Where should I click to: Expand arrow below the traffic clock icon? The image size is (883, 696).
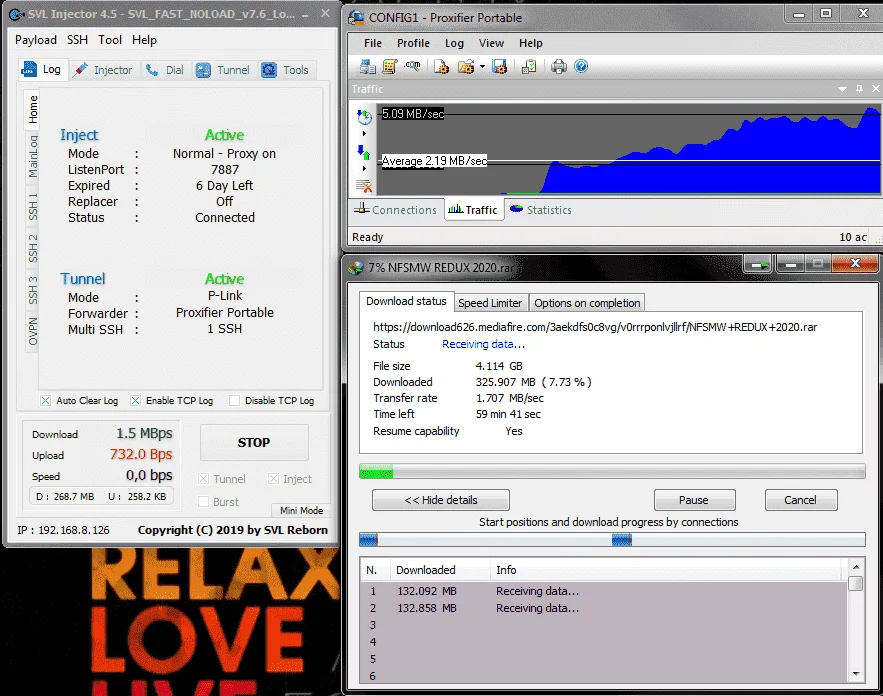(364, 133)
